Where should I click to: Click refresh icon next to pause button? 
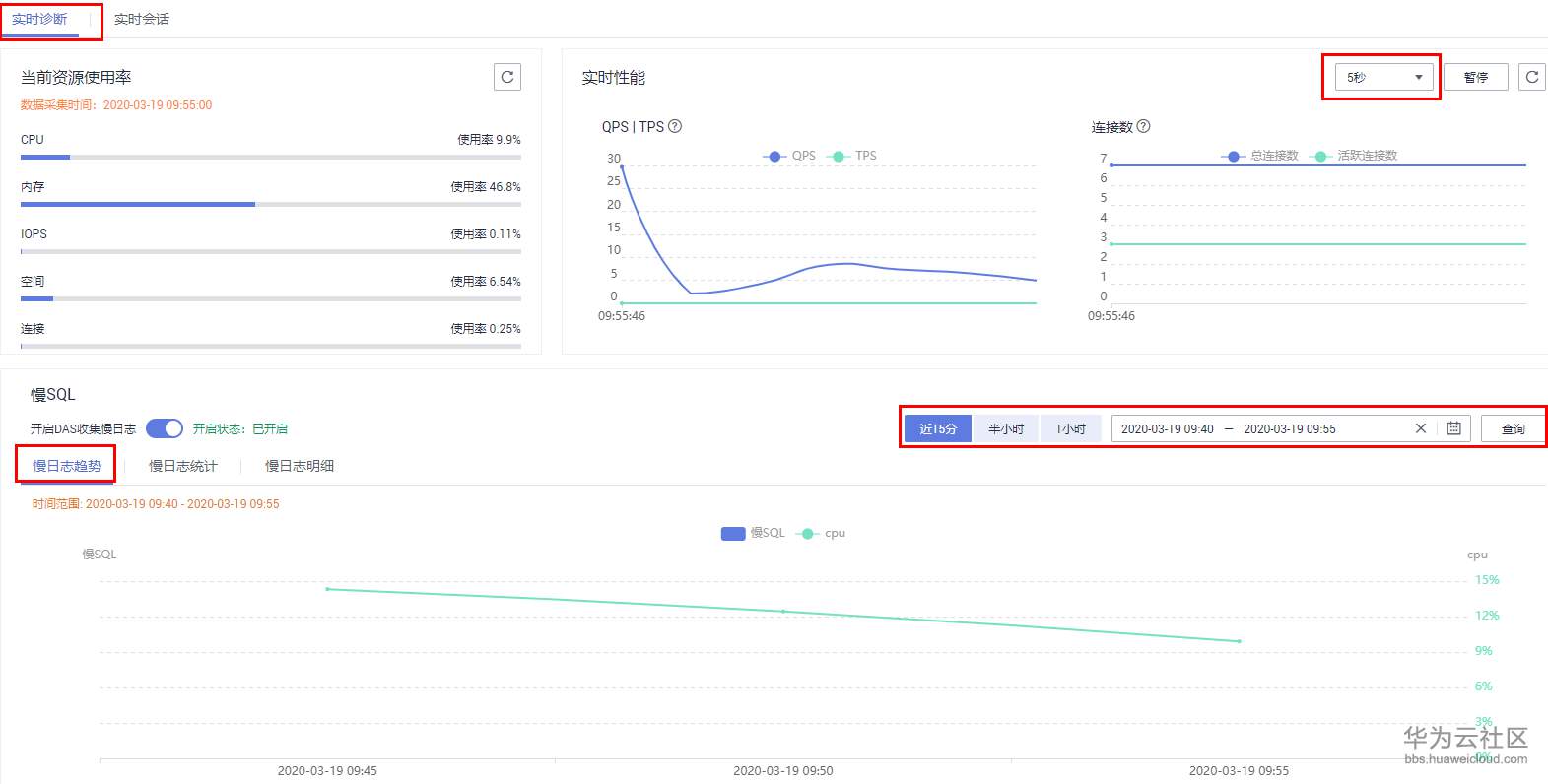[1533, 77]
